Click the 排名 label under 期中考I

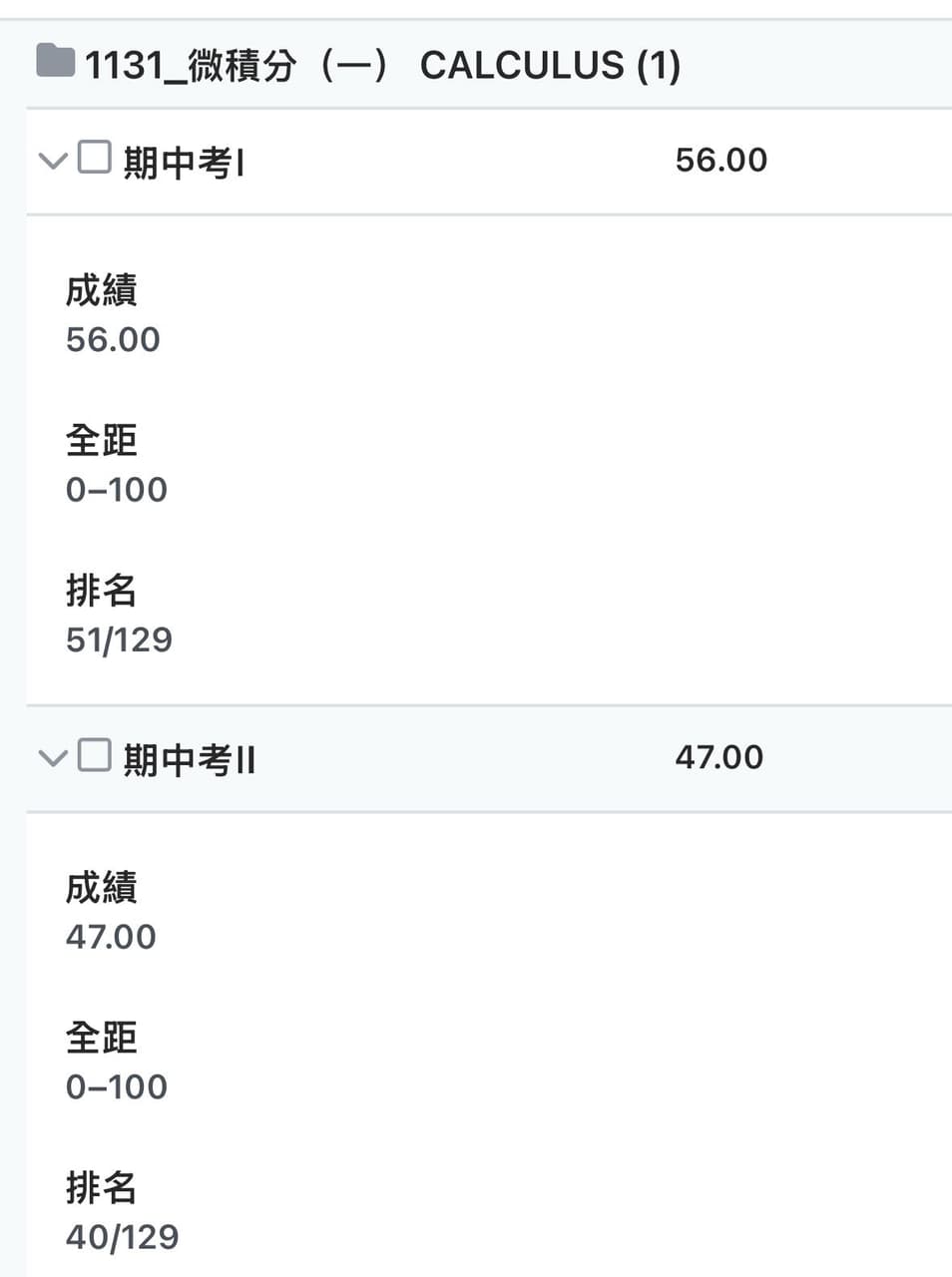(101, 590)
